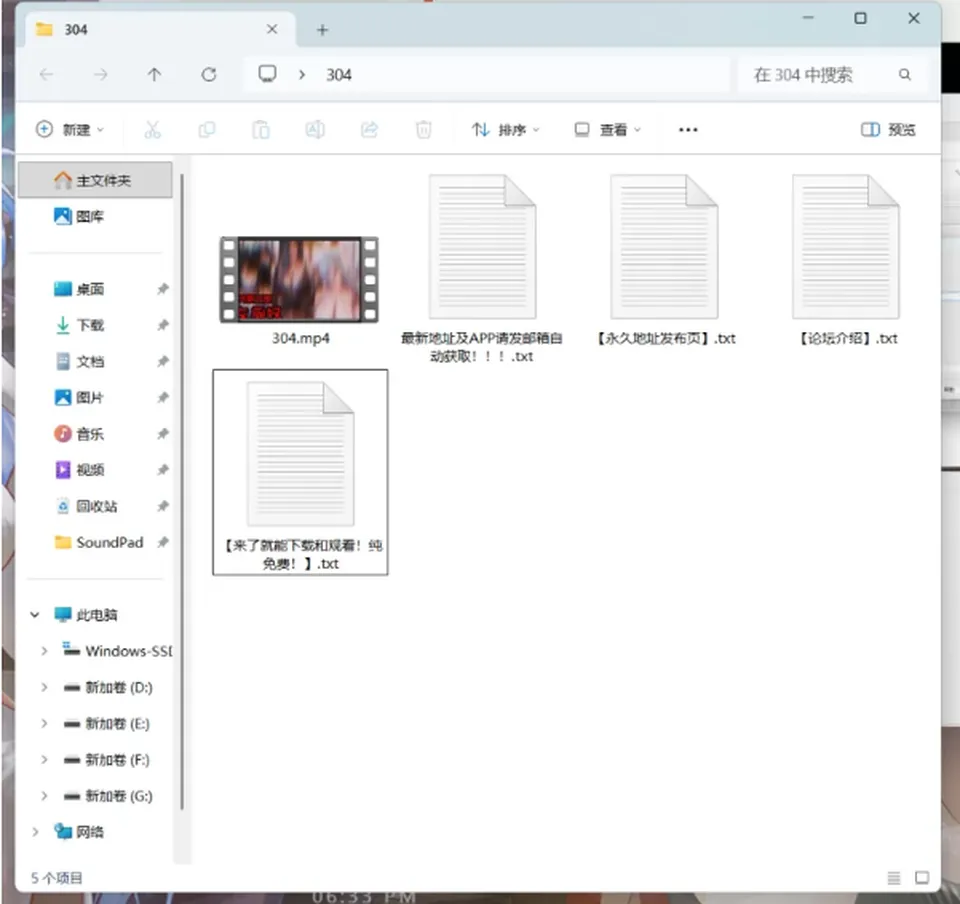This screenshot has width=960, height=904.
Task: Click the Copy icon in toolbar
Action: pos(207,130)
